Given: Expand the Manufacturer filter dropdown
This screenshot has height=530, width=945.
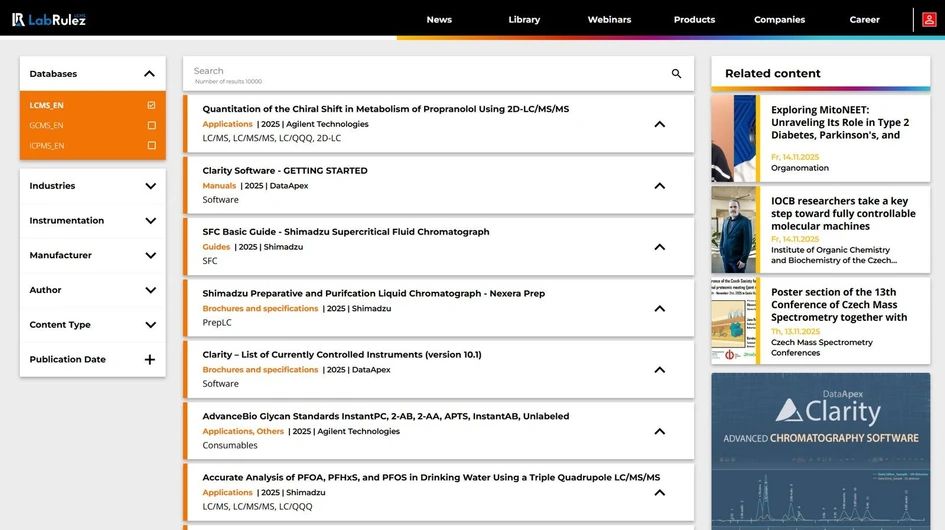Looking at the screenshot, I should coord(150,256).
